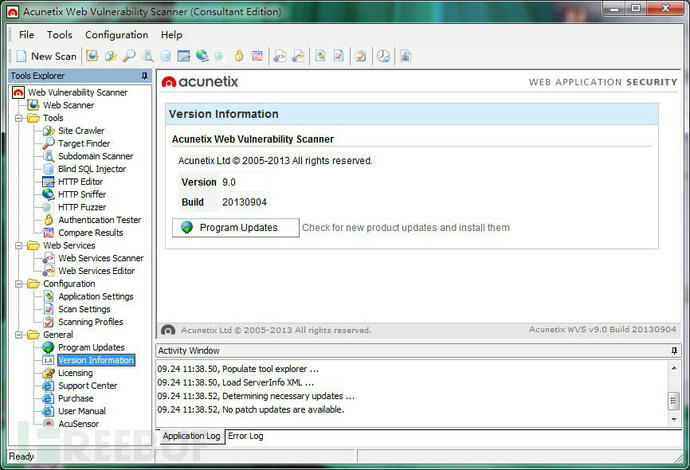Launch HTTP Editor from the toolbar icon

184,56
